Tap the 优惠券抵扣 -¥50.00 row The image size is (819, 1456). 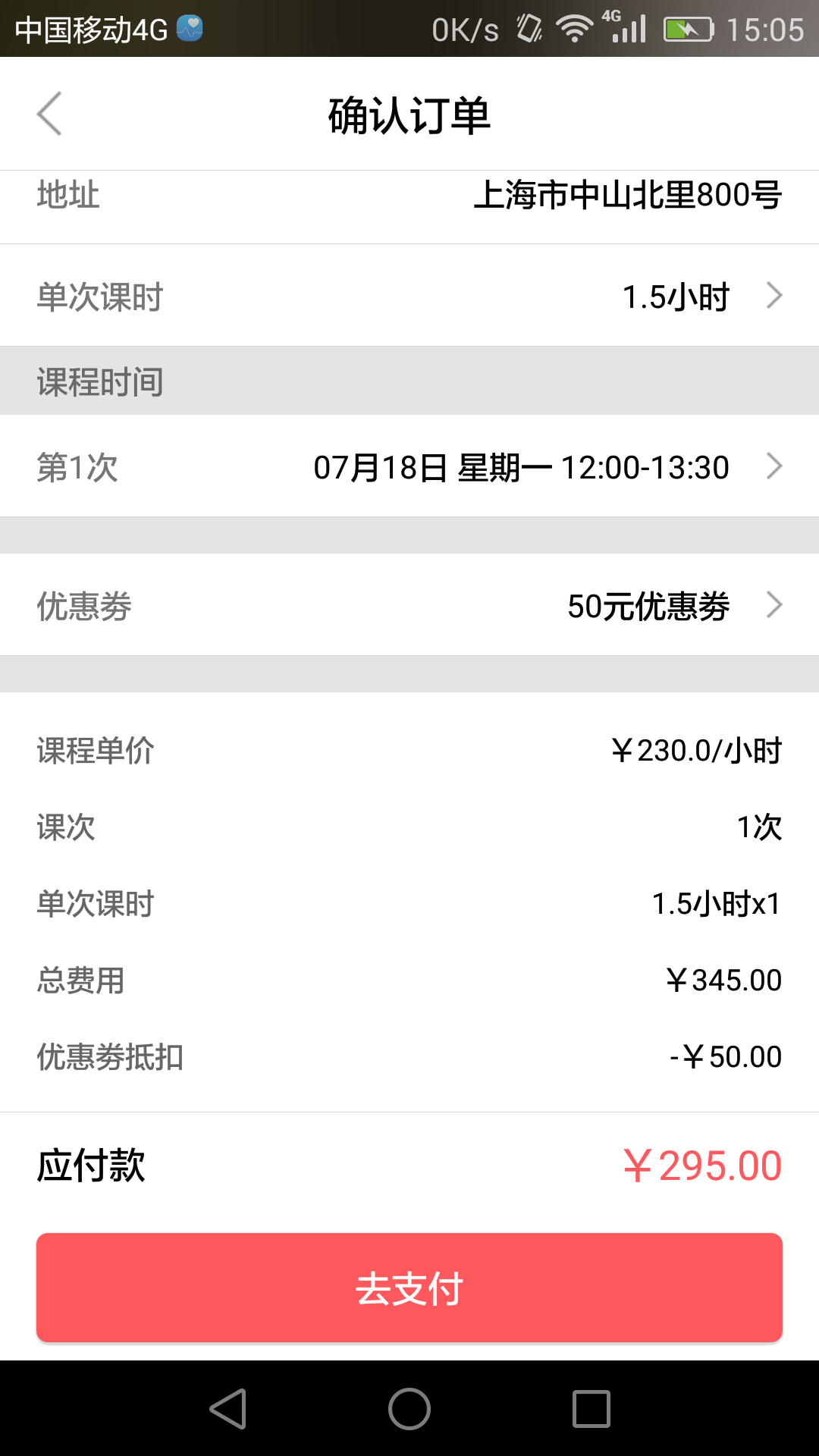(x=409, y=1056)
